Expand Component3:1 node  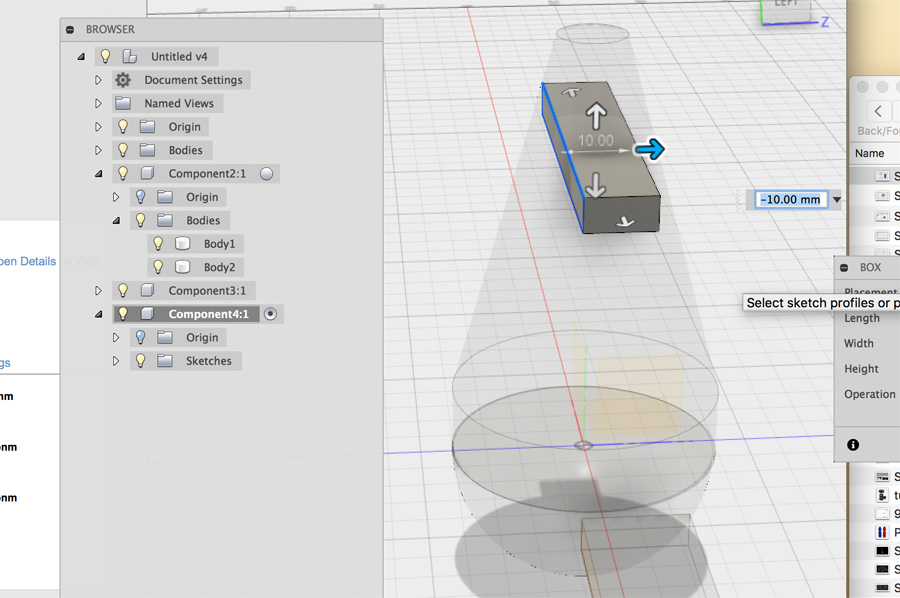[x=98, y=291]
